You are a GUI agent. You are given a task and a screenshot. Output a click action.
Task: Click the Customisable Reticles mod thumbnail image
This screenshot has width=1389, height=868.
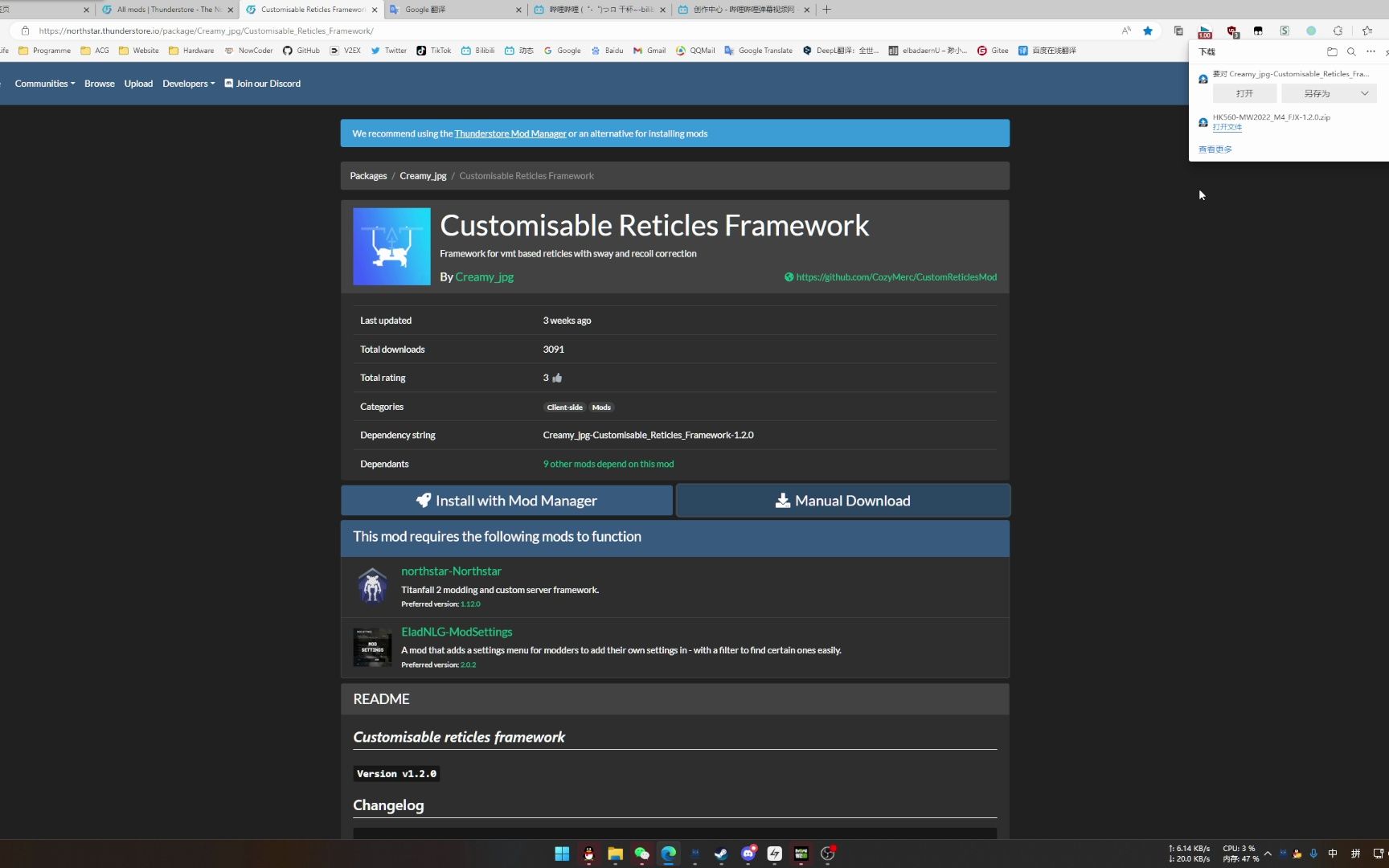[391, 247]
